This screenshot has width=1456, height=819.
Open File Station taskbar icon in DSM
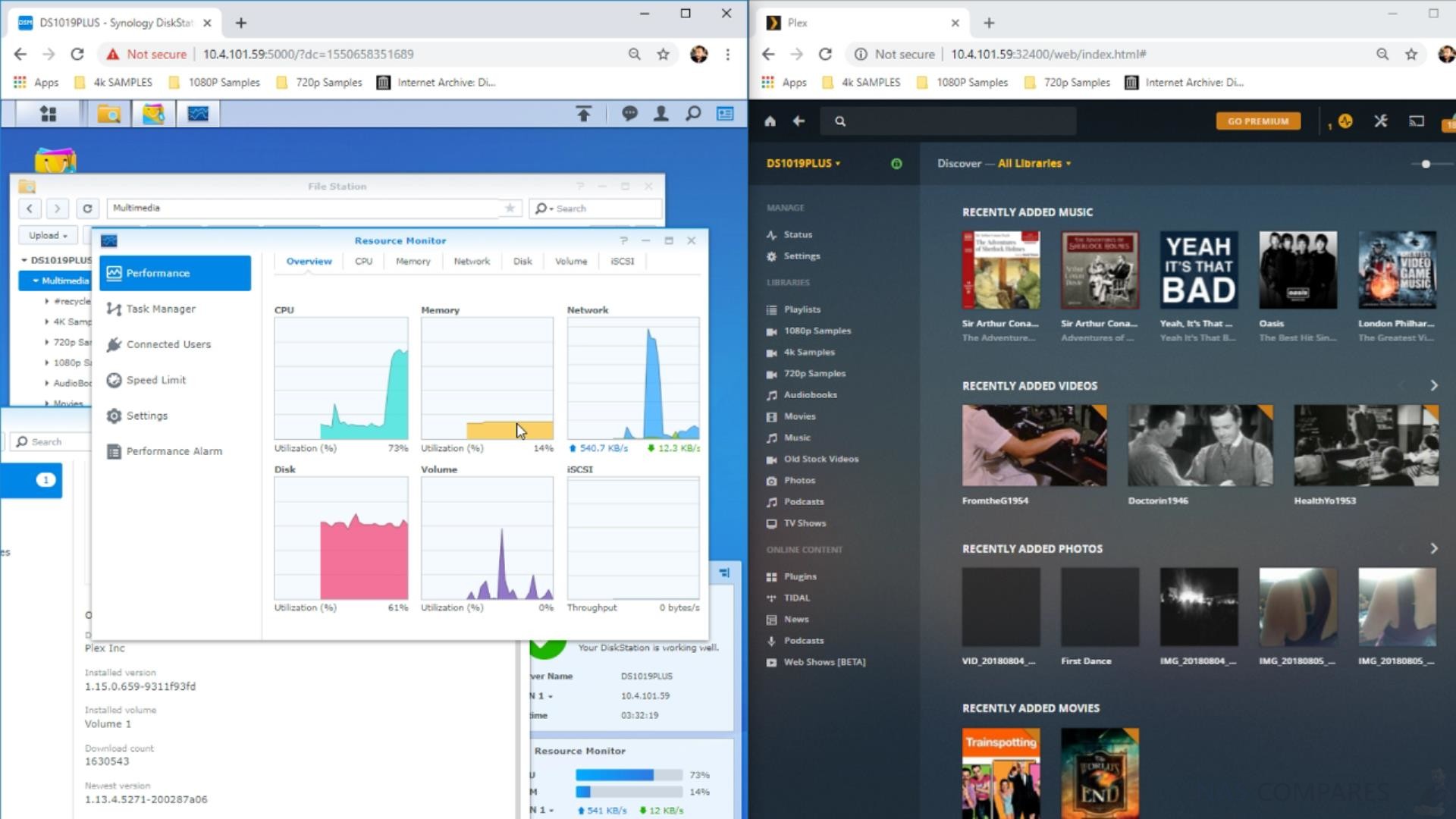coord(109,114)
